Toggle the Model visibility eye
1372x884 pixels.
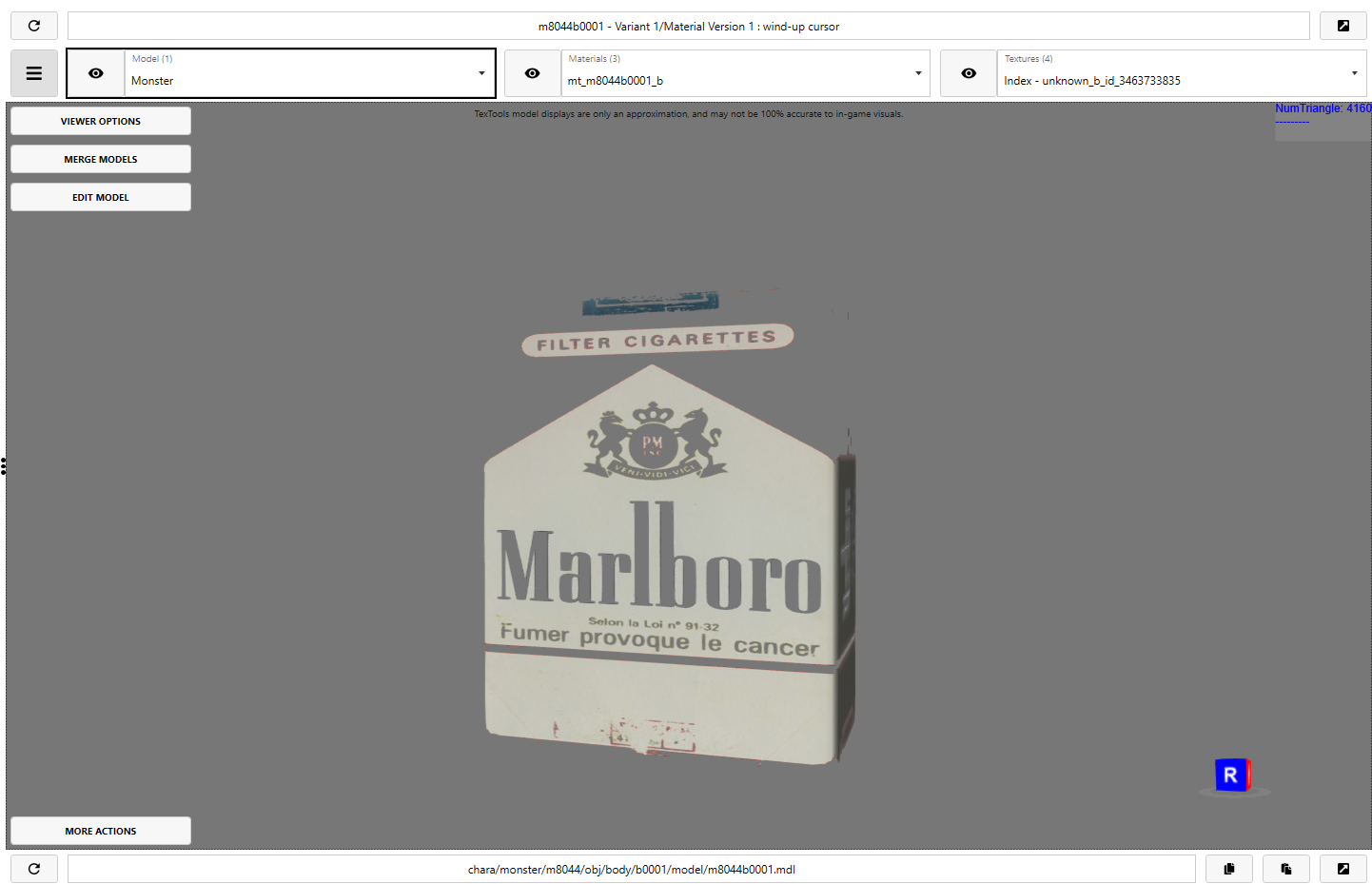coord(96,73)
